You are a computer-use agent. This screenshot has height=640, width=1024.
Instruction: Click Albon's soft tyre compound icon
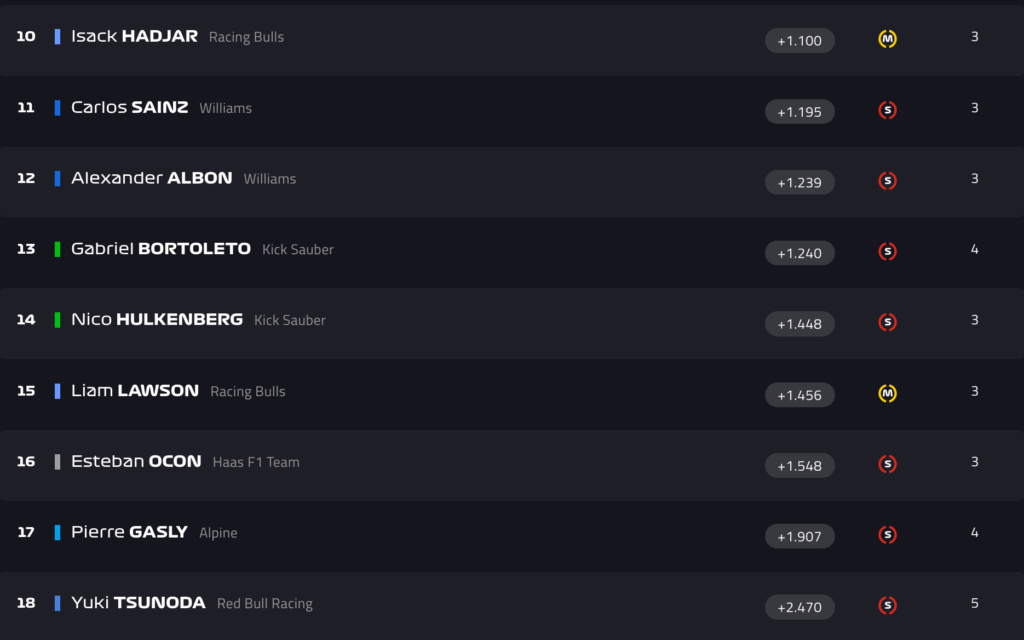pyautogui.click(x=887, y=181)
